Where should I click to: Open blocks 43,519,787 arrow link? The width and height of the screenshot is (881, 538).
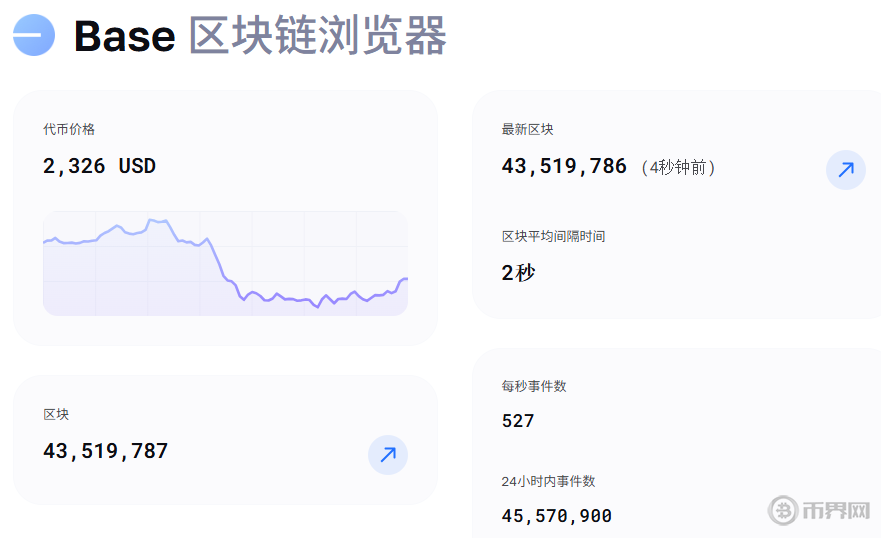(388, 455)
